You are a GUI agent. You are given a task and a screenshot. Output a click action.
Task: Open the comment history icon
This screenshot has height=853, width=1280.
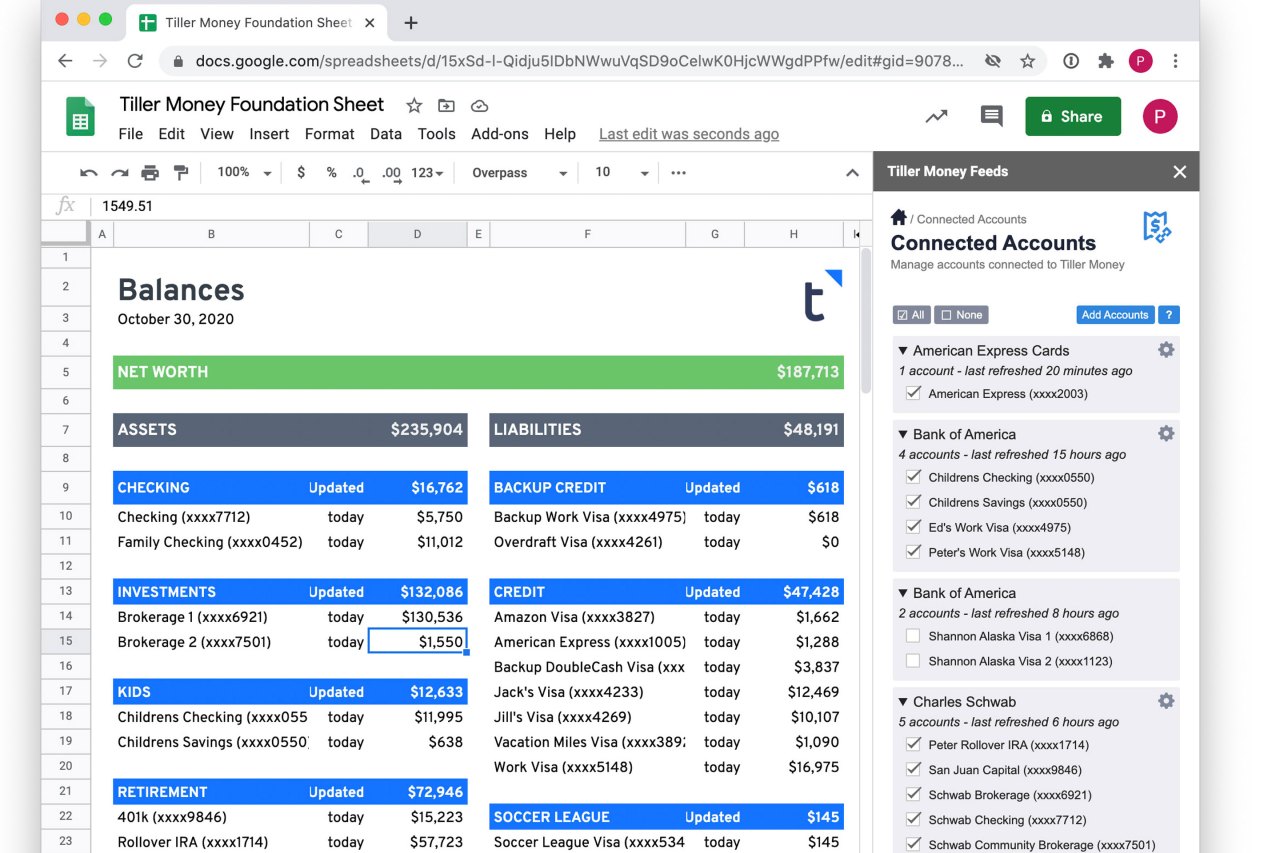(991, 116)
